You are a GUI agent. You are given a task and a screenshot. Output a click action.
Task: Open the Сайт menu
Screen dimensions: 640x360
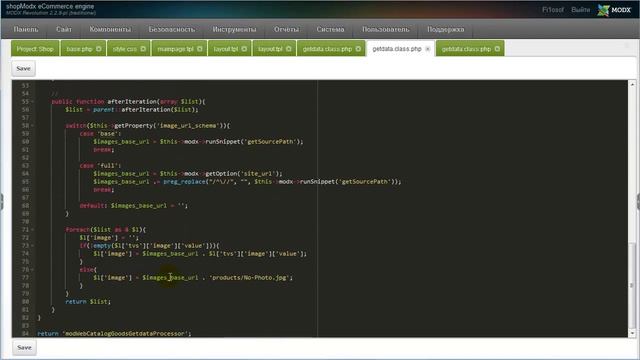(64, 29)
